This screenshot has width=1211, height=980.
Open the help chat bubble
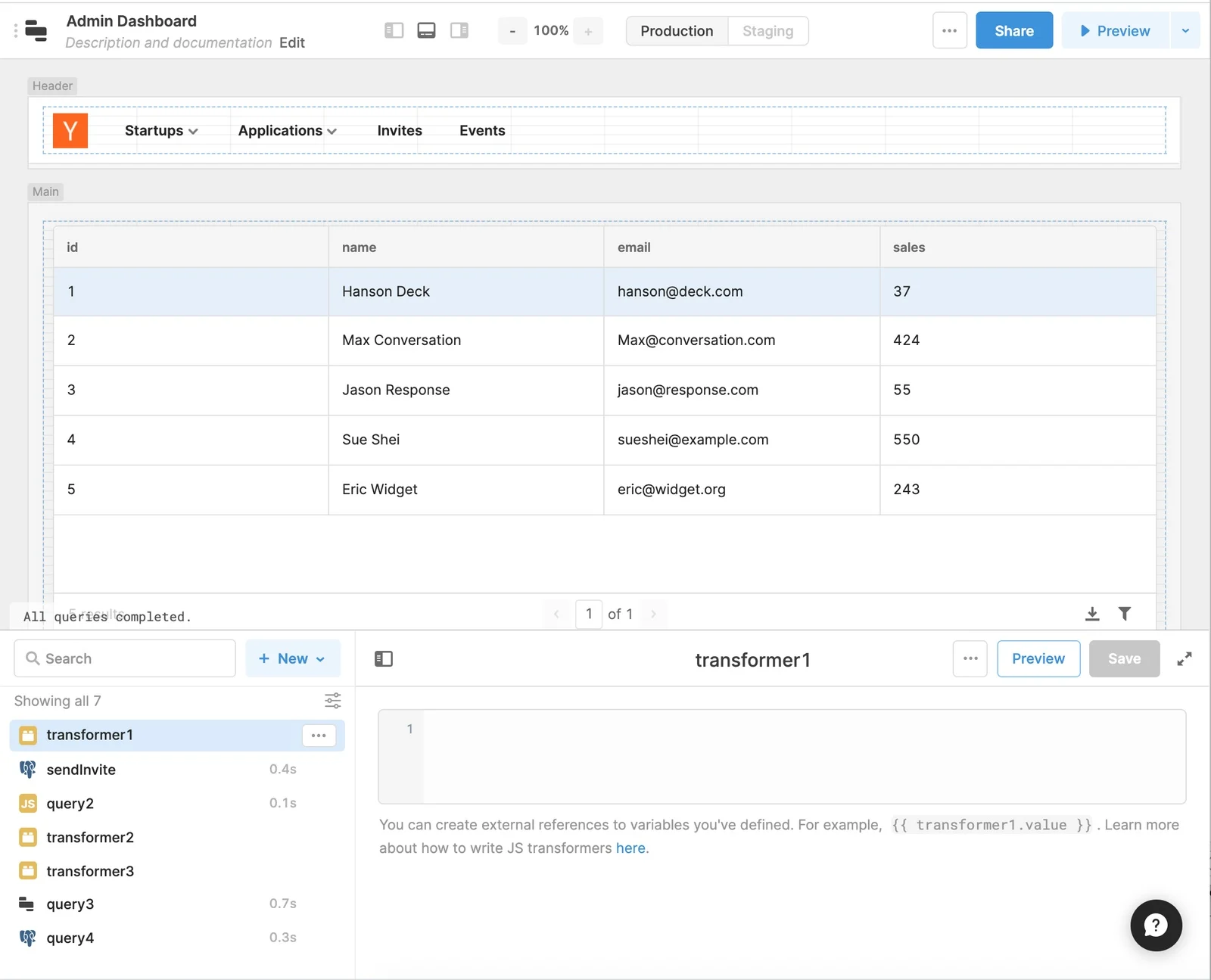[x=1156, y=925]
